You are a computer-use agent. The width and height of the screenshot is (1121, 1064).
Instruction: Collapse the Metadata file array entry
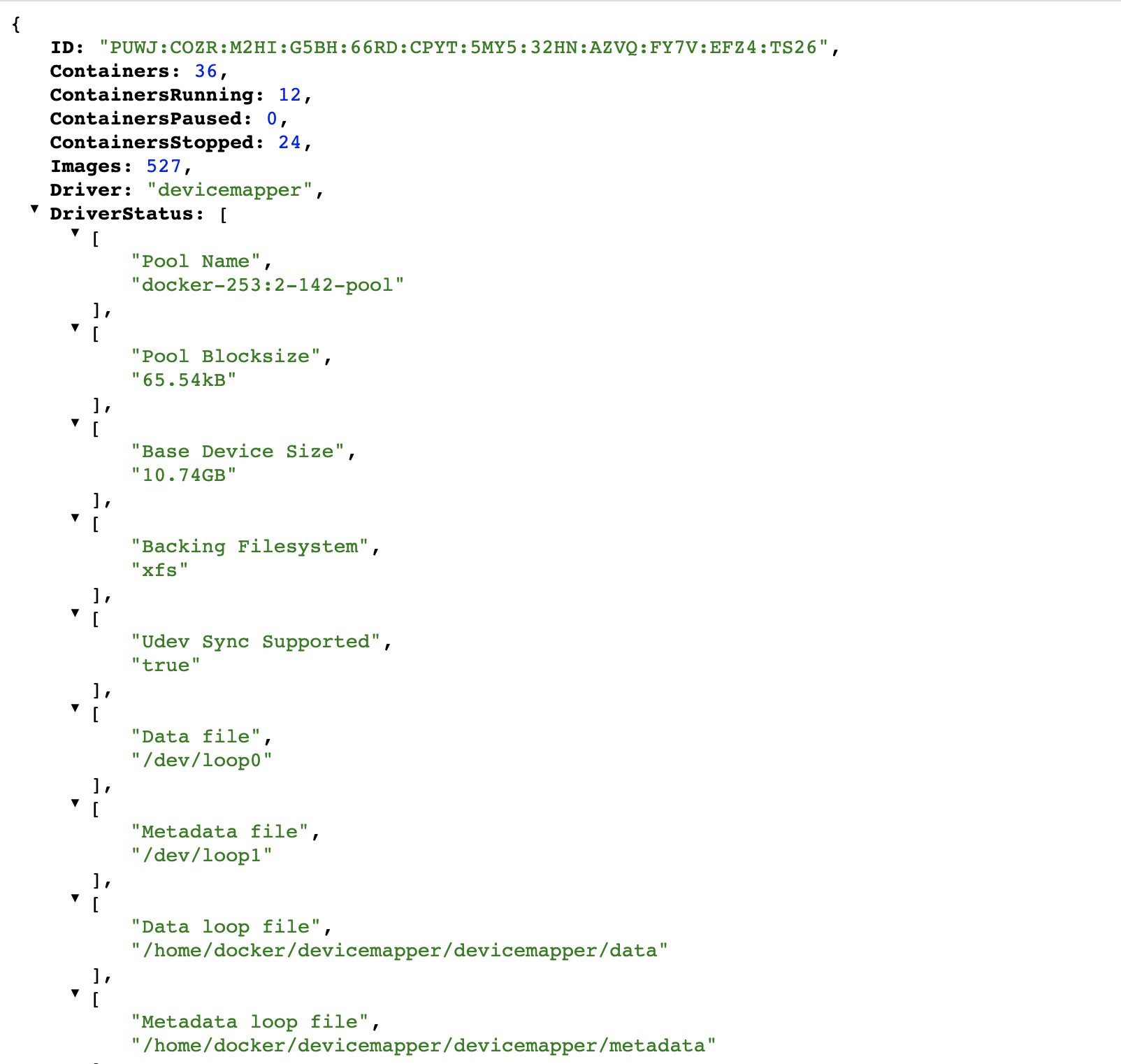(75, 803)
